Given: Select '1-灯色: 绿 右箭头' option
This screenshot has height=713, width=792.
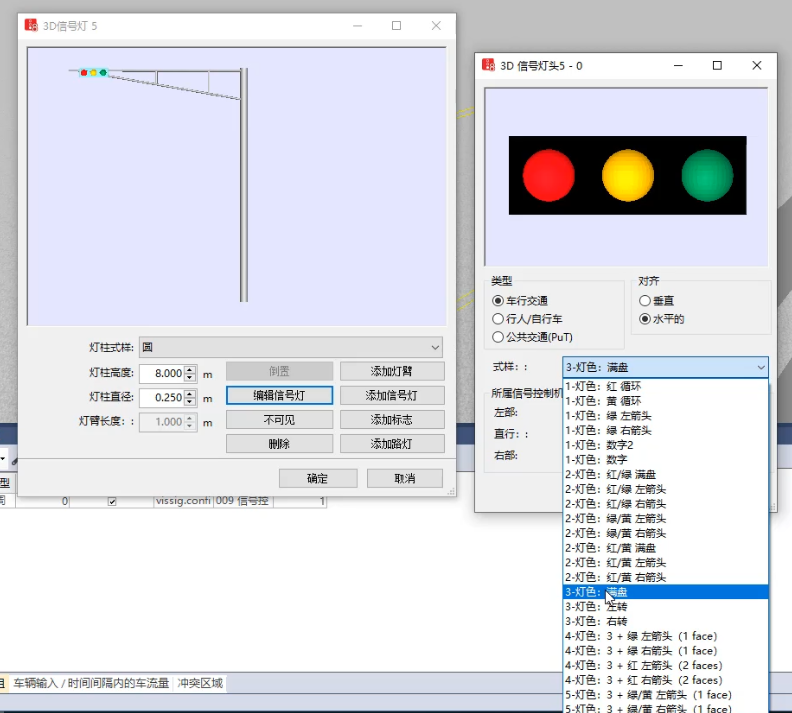Looking at the screenshot, I should 665,430.
